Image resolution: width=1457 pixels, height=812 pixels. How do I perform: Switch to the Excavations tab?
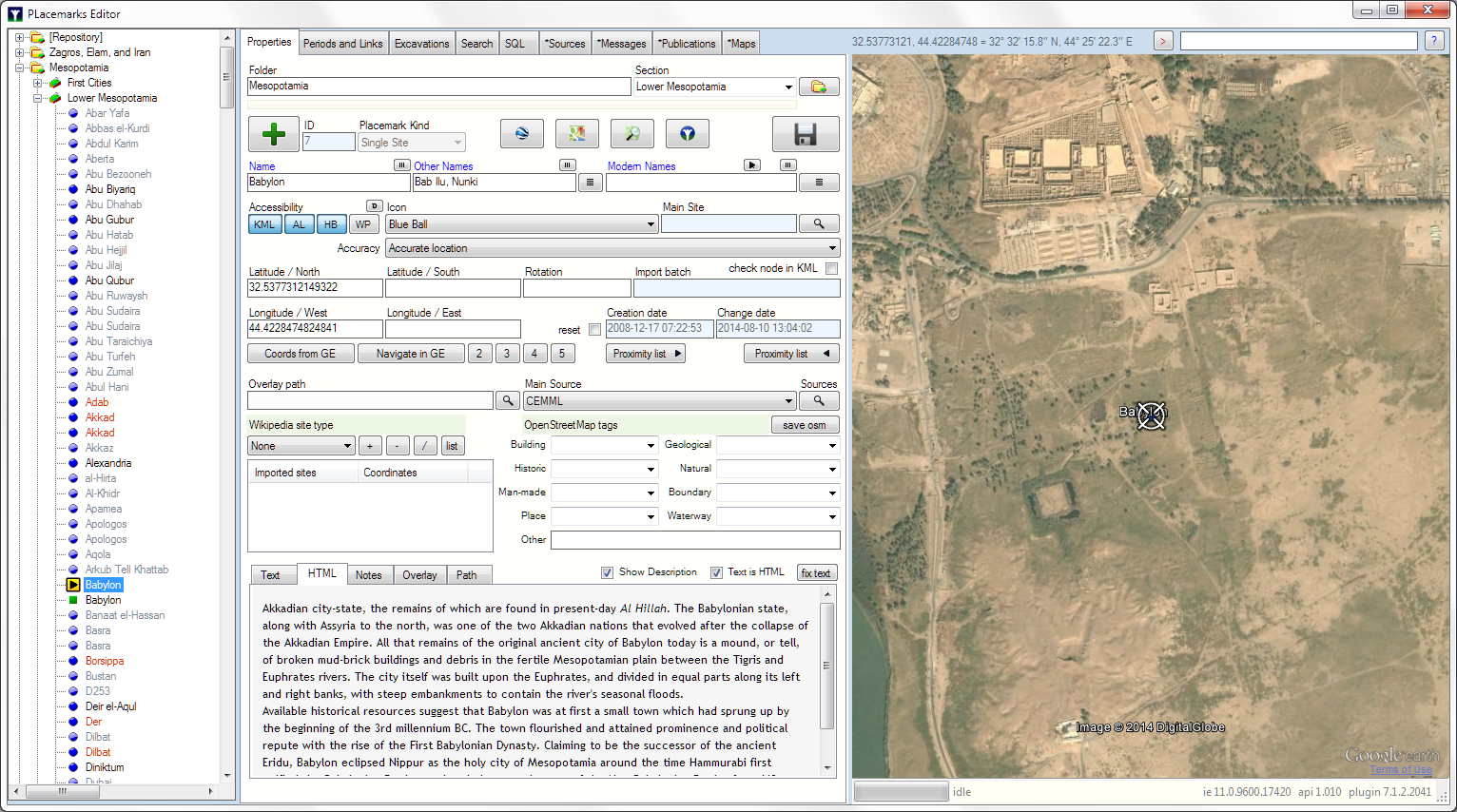pyautogui.click(x=421, y=44)
